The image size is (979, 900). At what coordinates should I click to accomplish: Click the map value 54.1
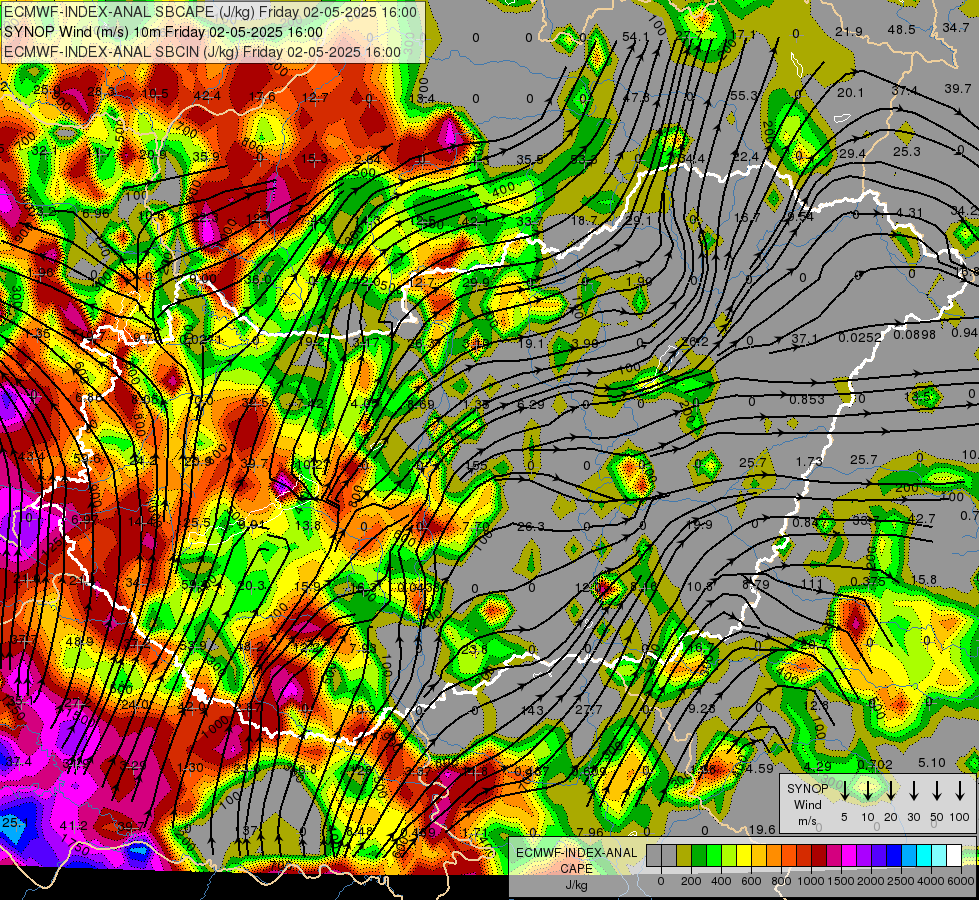tap(636, 37)
